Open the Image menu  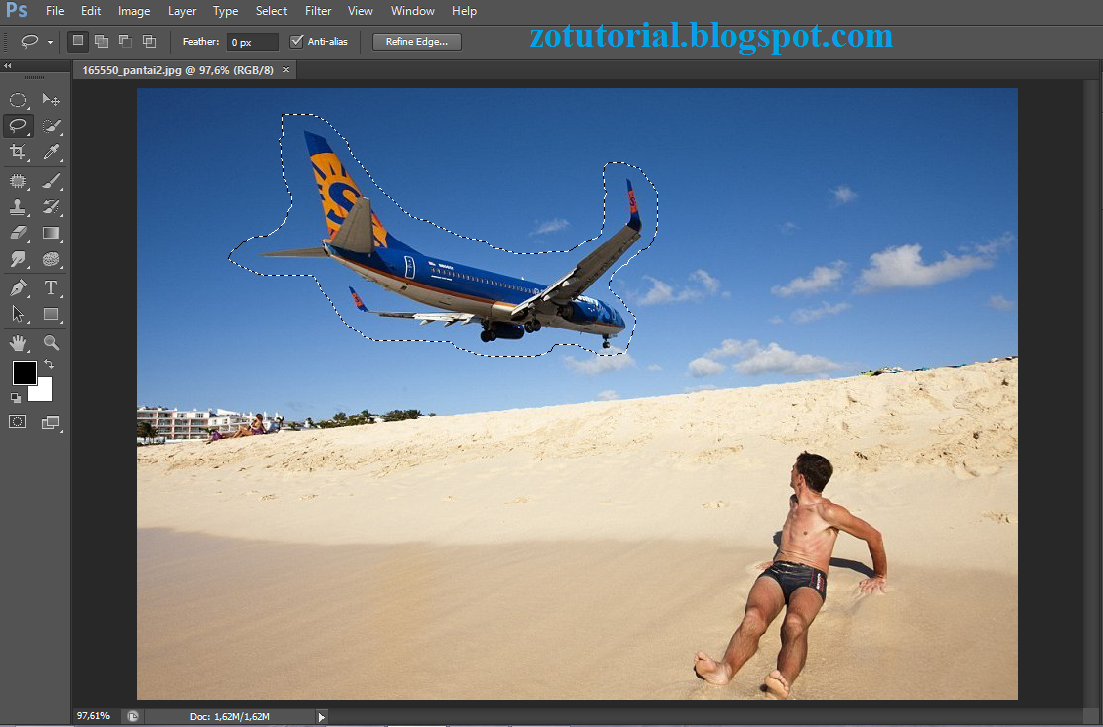click(x=134, y=11)
